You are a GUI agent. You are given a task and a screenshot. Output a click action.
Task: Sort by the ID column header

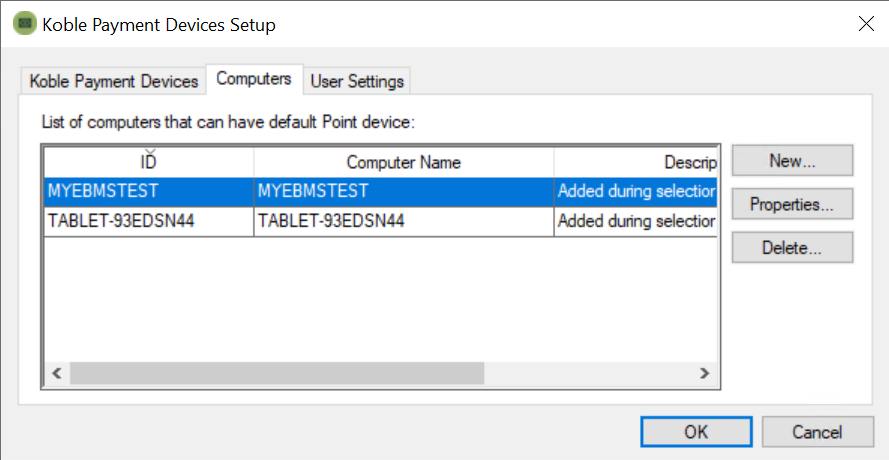(149, 162)
